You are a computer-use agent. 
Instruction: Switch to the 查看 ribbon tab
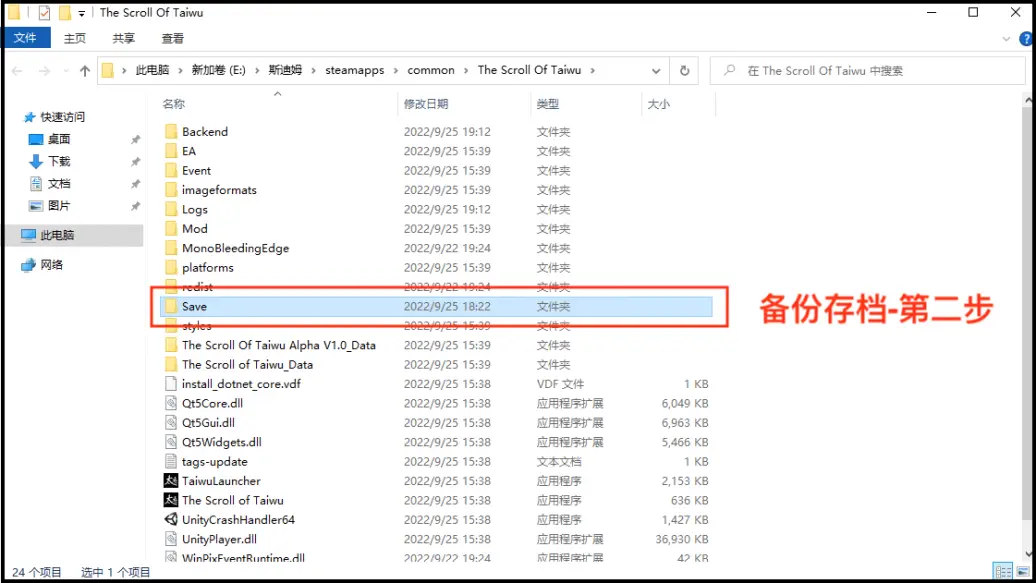click(x=172, y=38)
